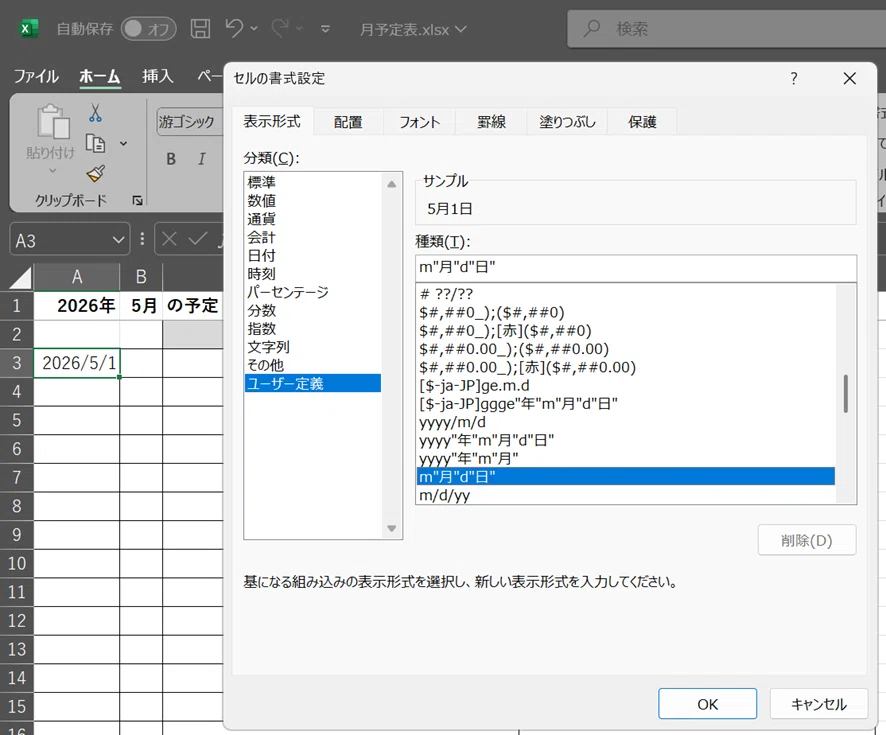Select ユーザー定義 in category list

313,383
